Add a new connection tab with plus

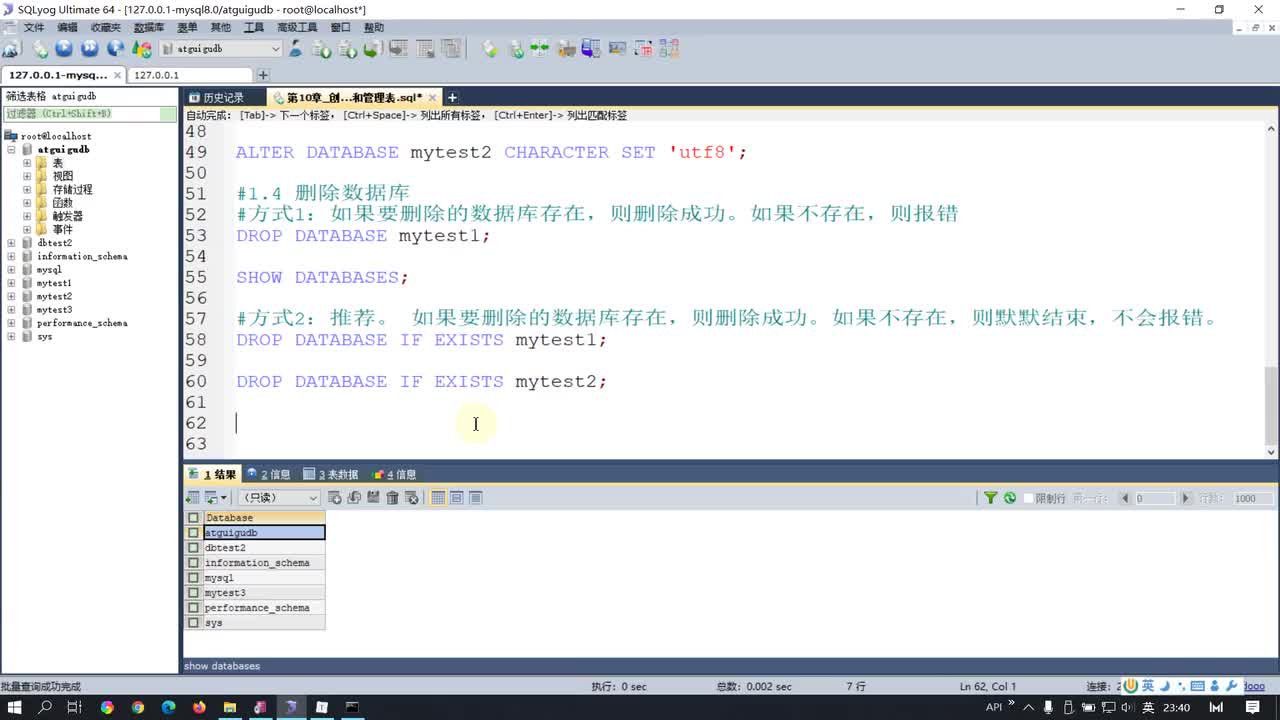[x=263, y=75]
